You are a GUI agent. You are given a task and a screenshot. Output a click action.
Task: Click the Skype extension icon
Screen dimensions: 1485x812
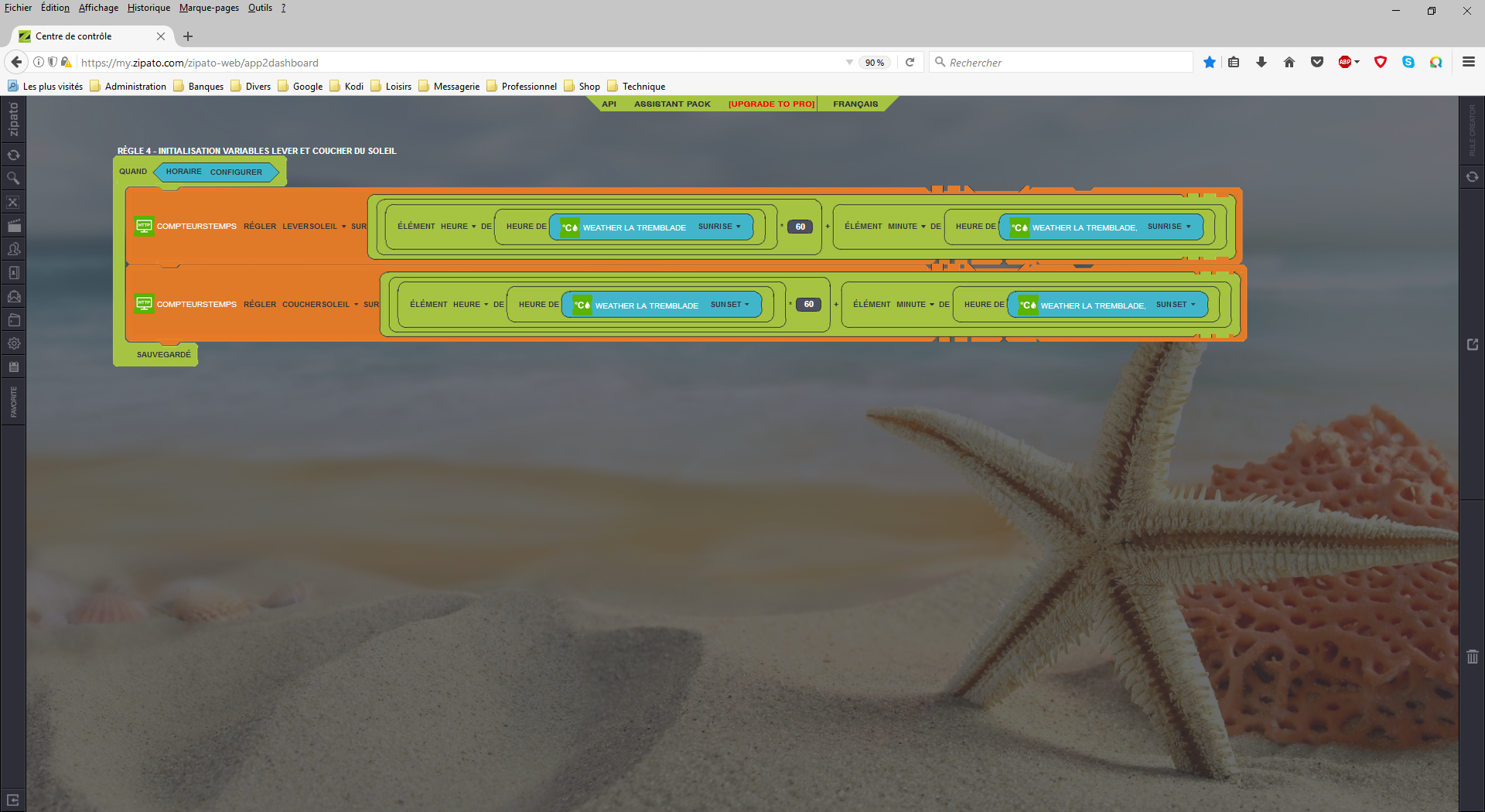pos(1408,63)
